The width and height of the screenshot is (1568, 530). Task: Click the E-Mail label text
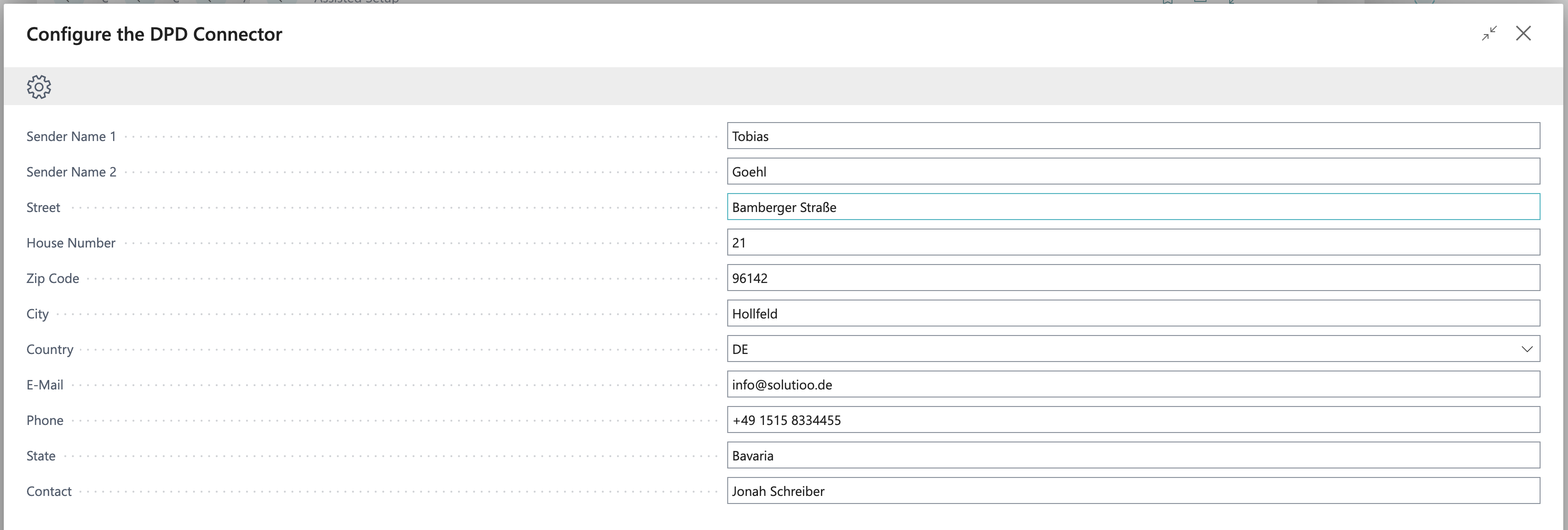point(44,385)
